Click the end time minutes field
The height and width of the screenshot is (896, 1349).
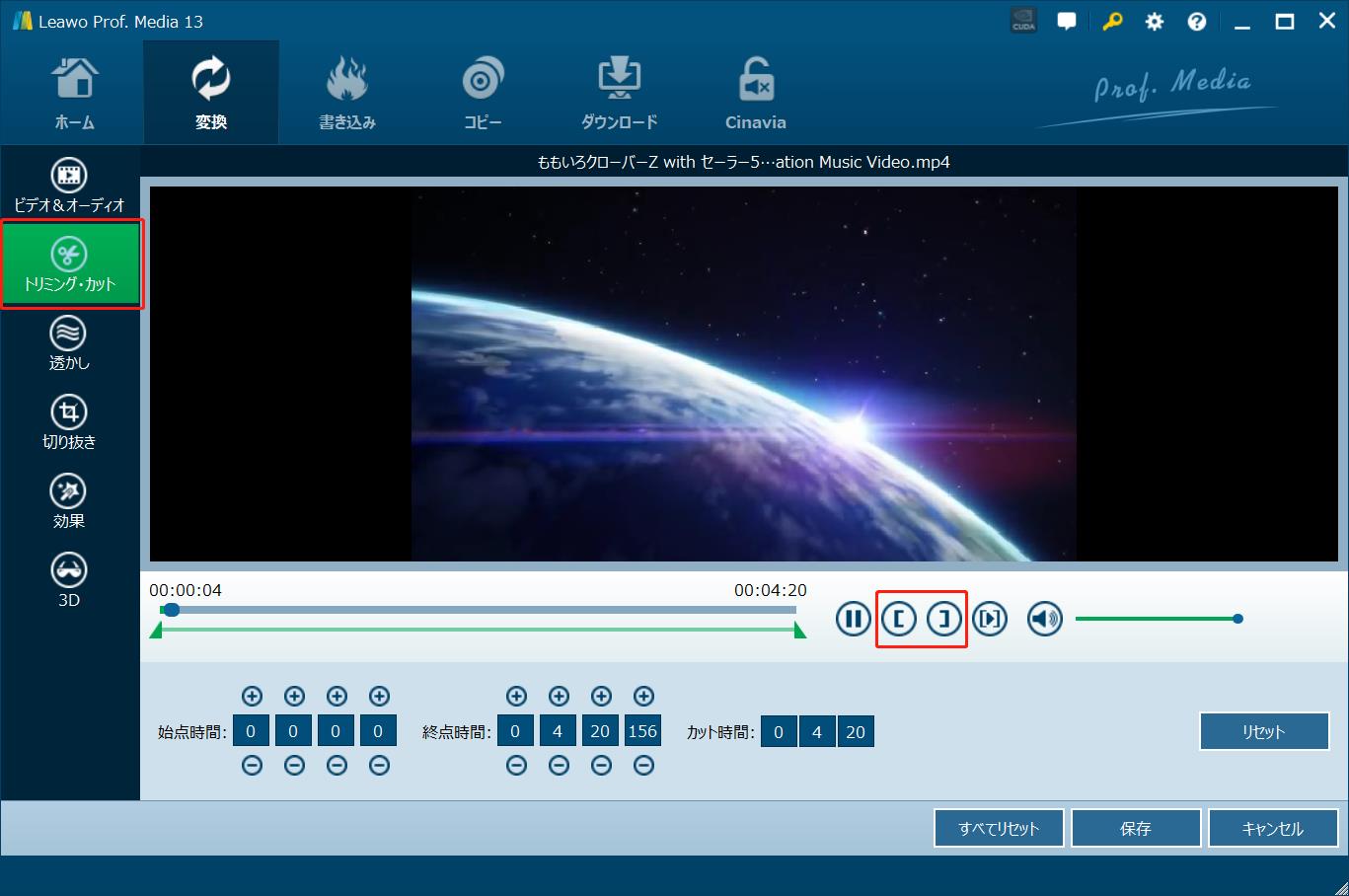pyautogui.click(x=558, y=732)
